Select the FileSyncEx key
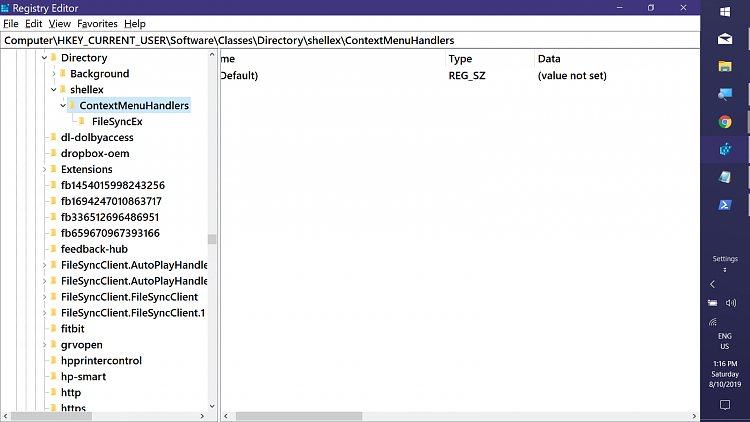This screenshot has height=422, width=750. click(x=117, y=122)
